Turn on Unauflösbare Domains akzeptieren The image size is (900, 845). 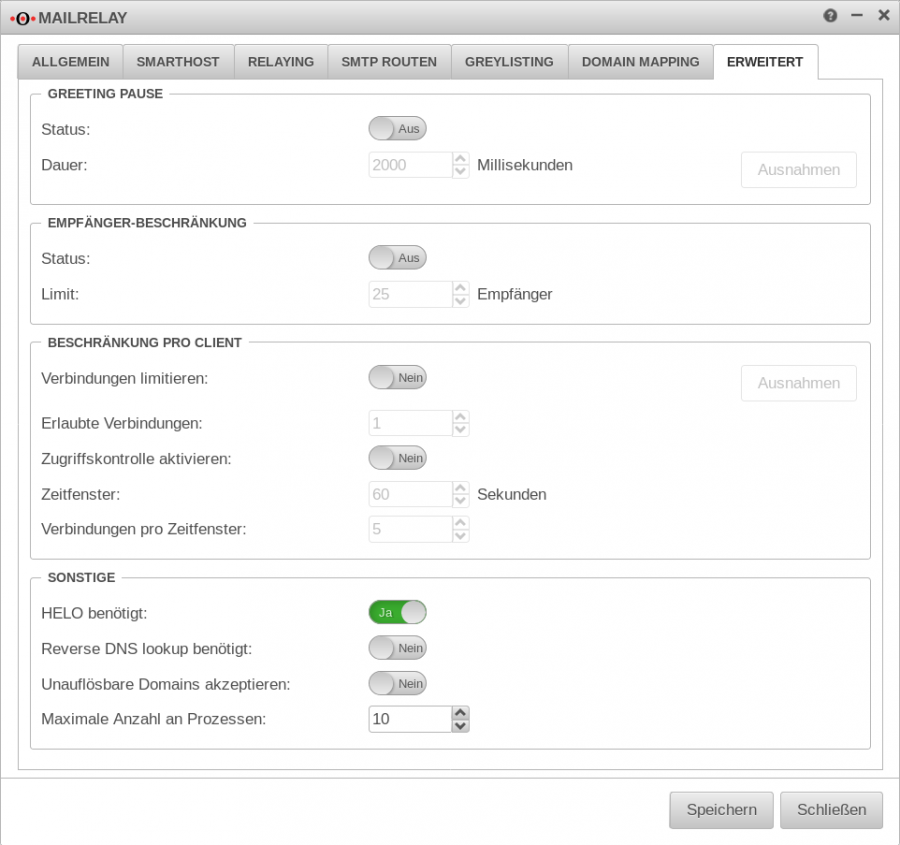point(397,683)
